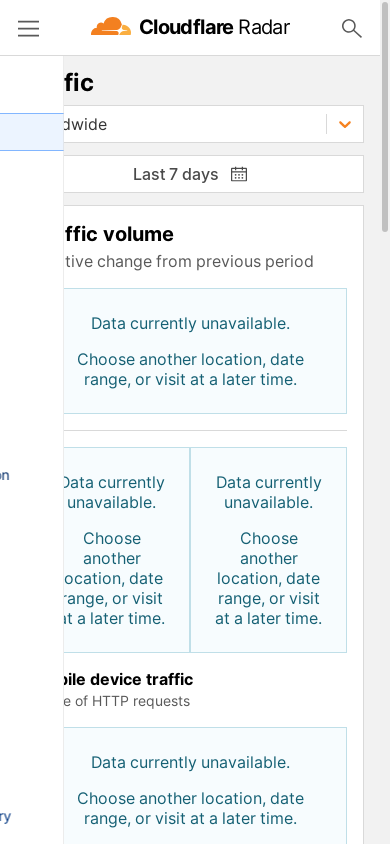Open the hamburger navigation menu
The width and height of the screenshot is (390, 844).
click(x=29, y=28)
